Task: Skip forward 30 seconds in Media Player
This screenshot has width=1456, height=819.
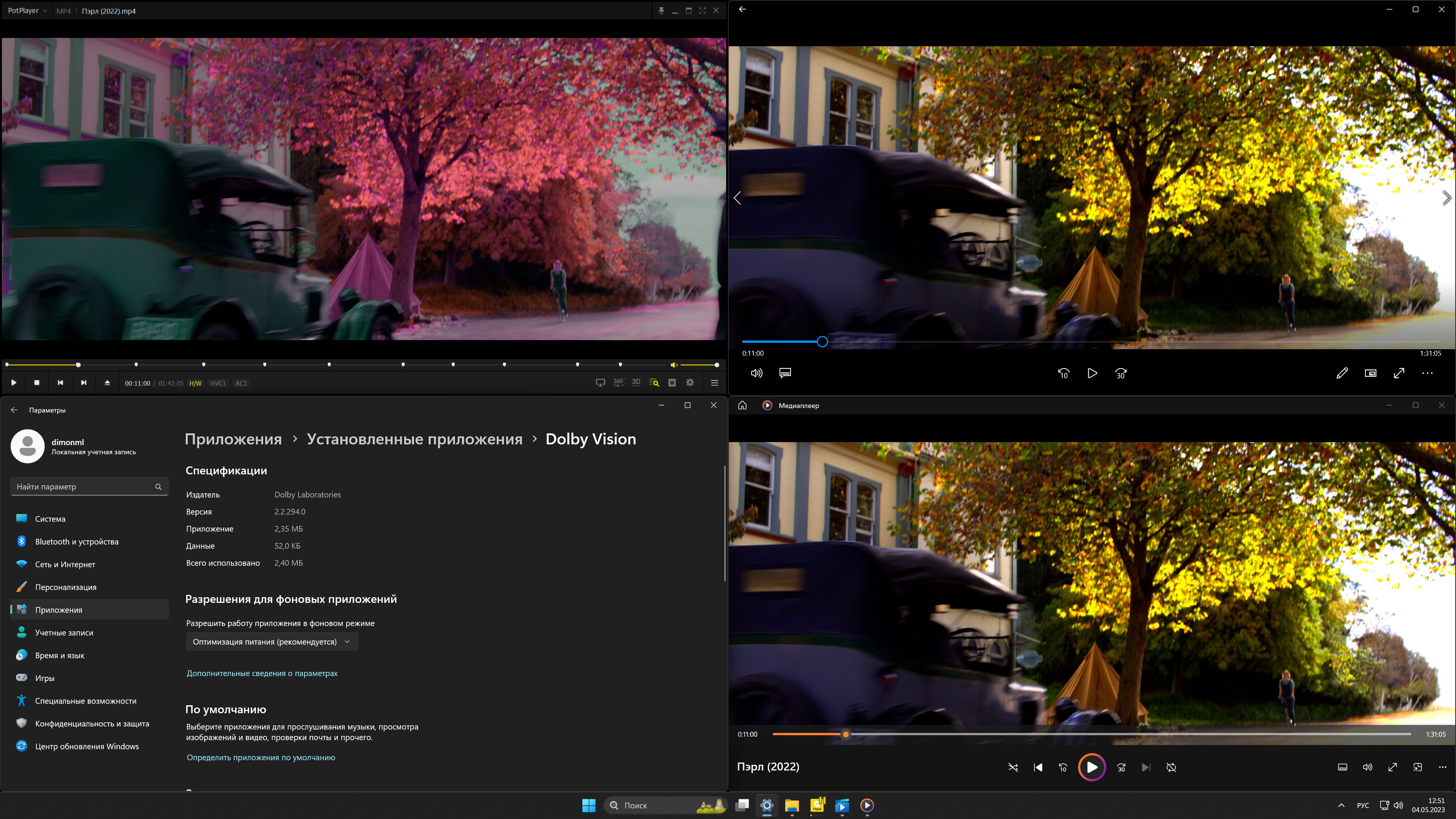Action: click(x=1122, y=767)
